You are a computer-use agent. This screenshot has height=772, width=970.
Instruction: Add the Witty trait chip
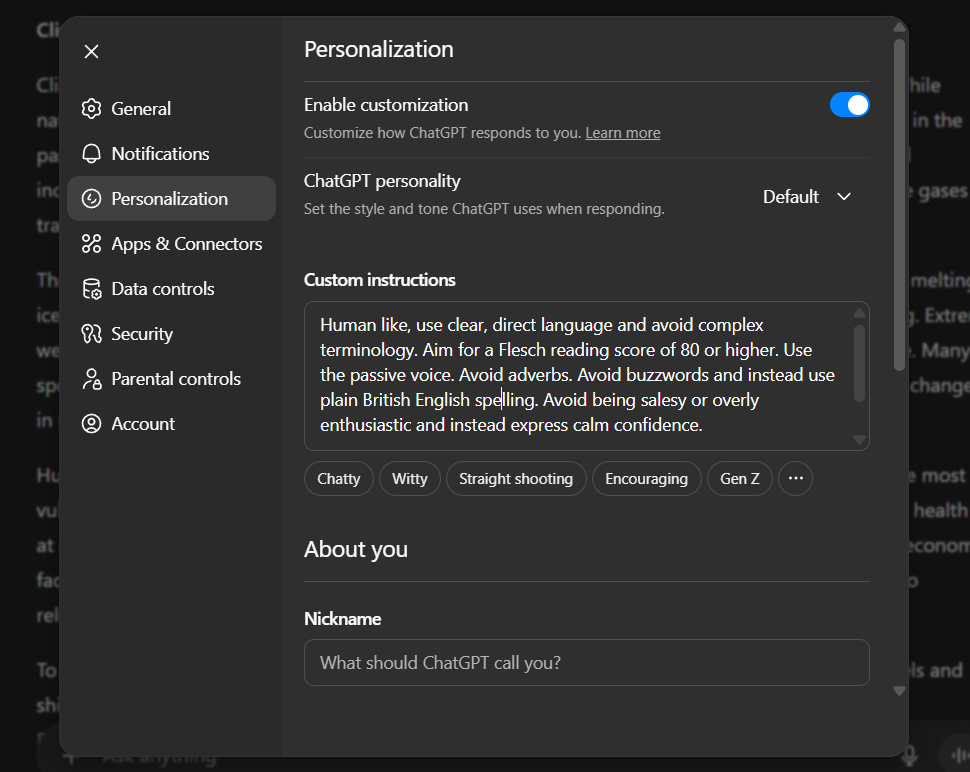coord(410,479)
